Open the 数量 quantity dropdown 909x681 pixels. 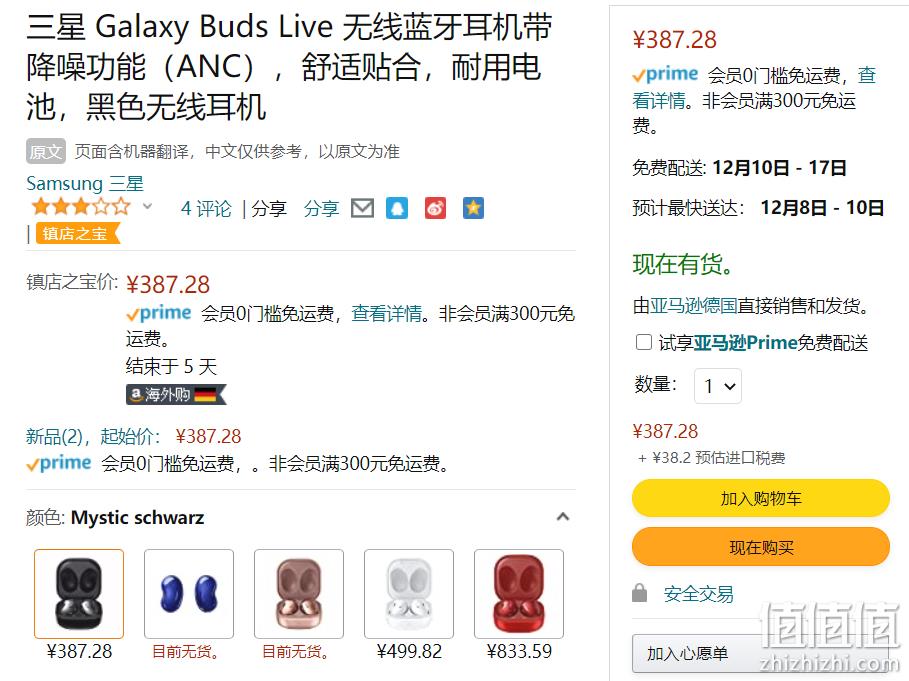tap(718, 385)
